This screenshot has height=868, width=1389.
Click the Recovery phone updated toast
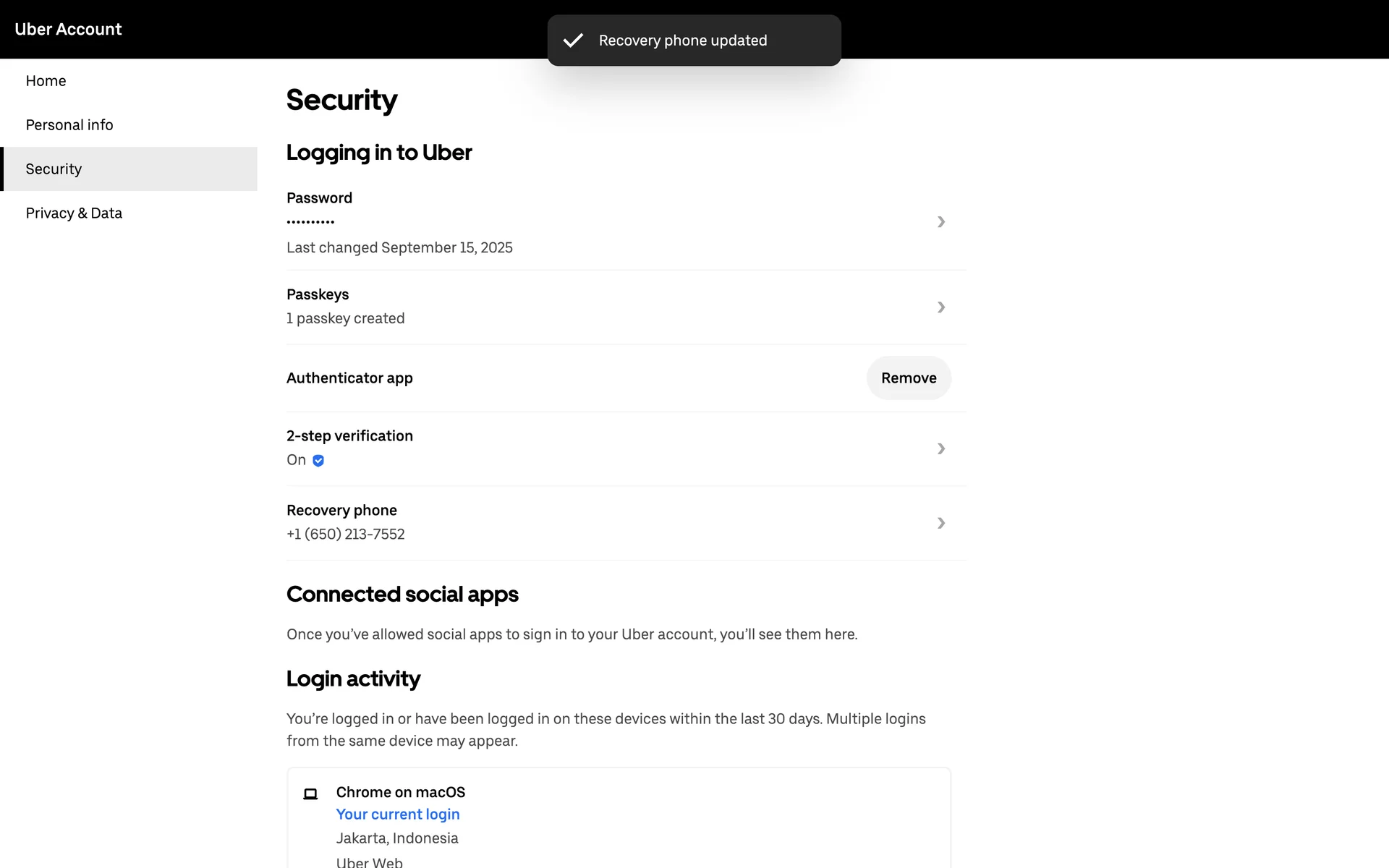pos(683,41)
